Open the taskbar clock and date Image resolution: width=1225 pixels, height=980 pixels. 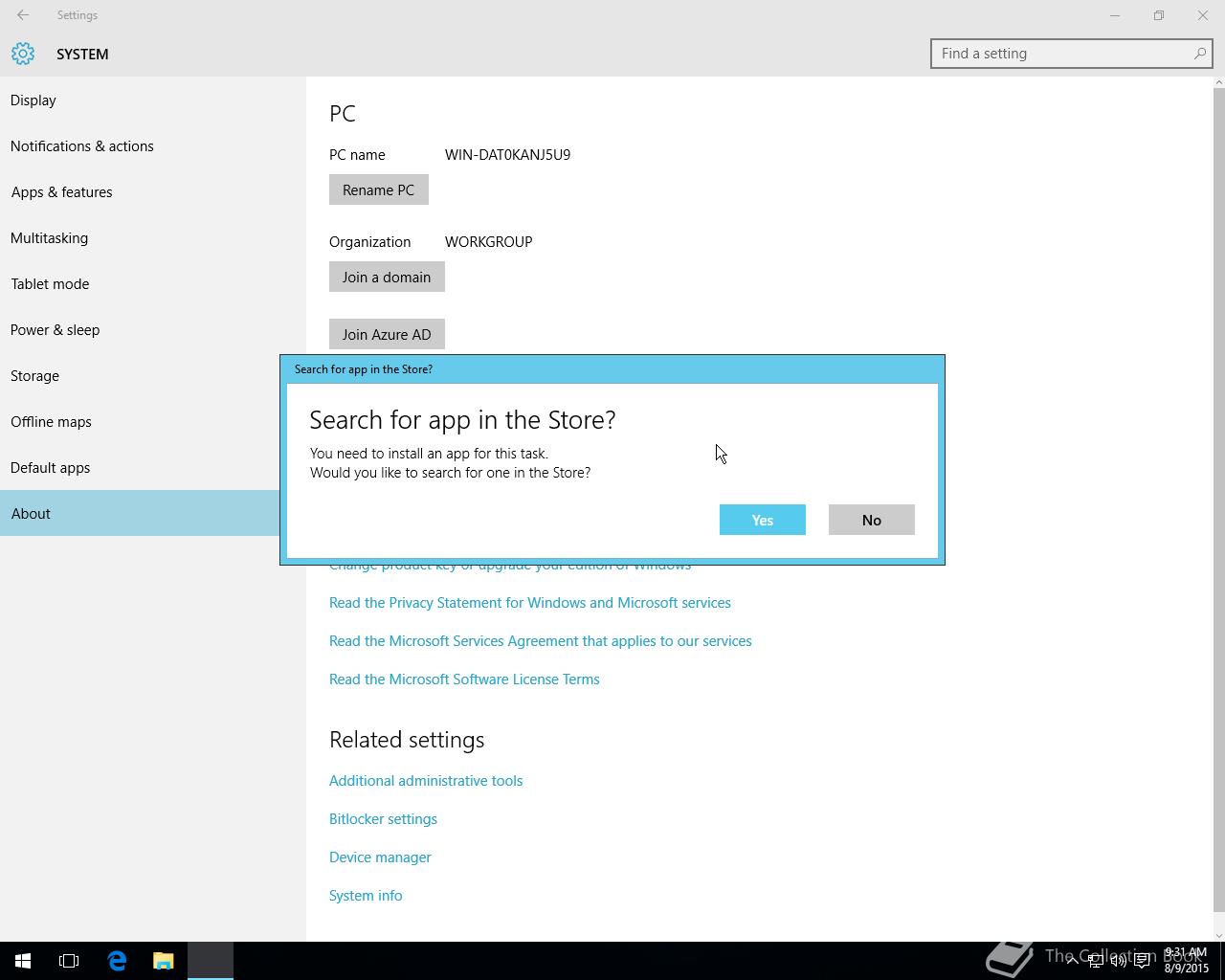pyautogui.click(x=1186, y=961)
